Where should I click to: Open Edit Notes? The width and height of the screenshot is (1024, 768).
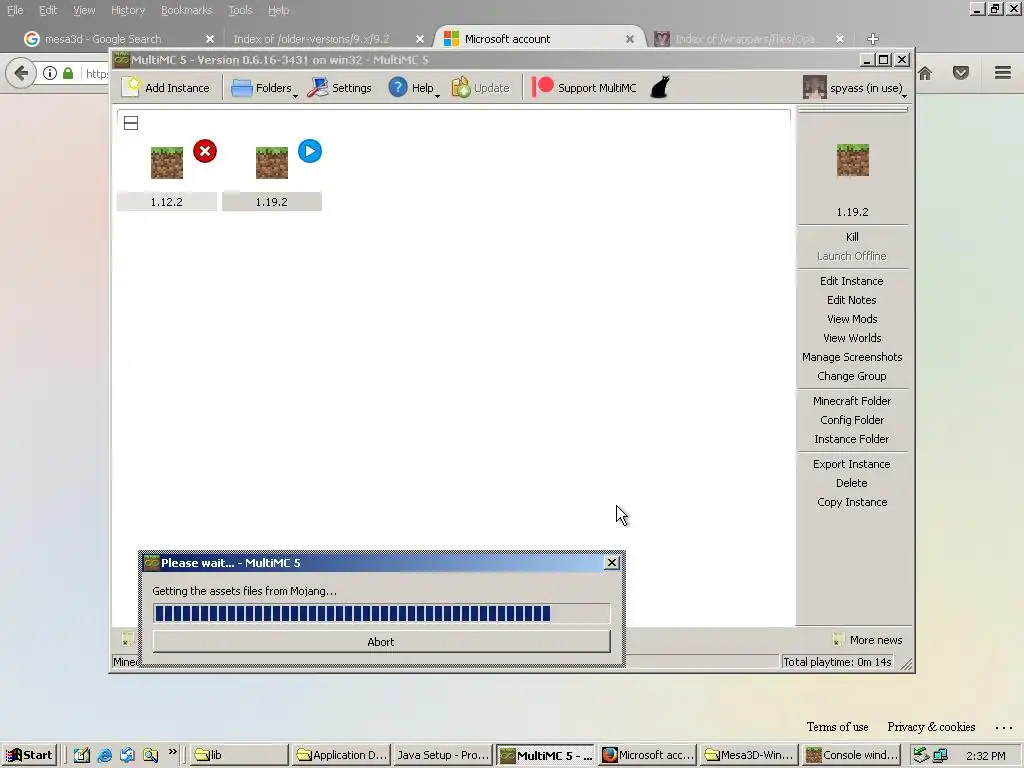(852, 300)
